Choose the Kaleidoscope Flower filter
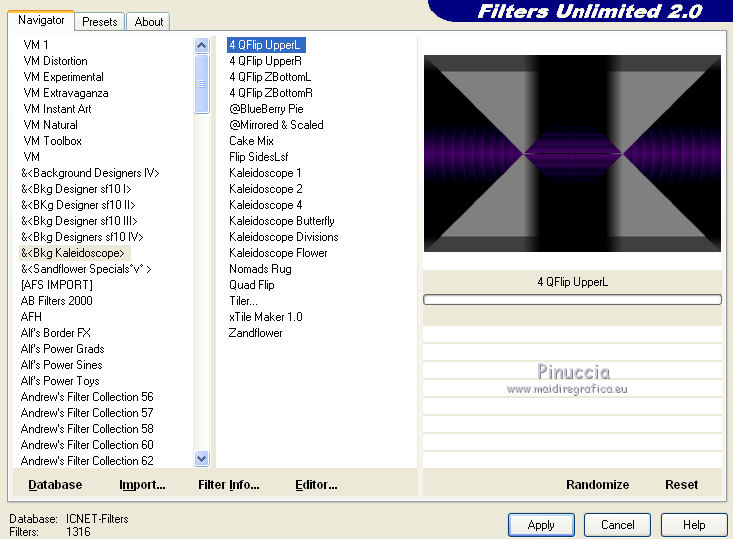The height and width of the screenshot is (539, 733). [x=278, y=253]
